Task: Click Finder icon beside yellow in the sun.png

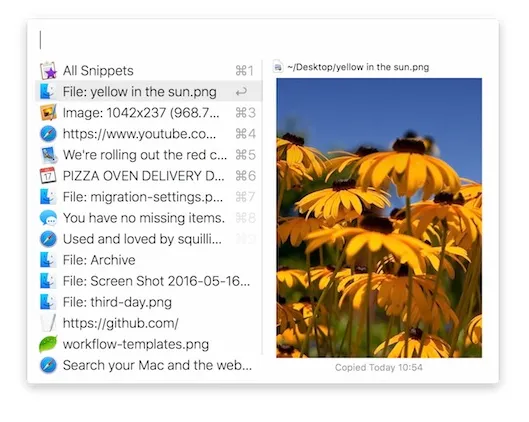Action: tap(48, 92)
